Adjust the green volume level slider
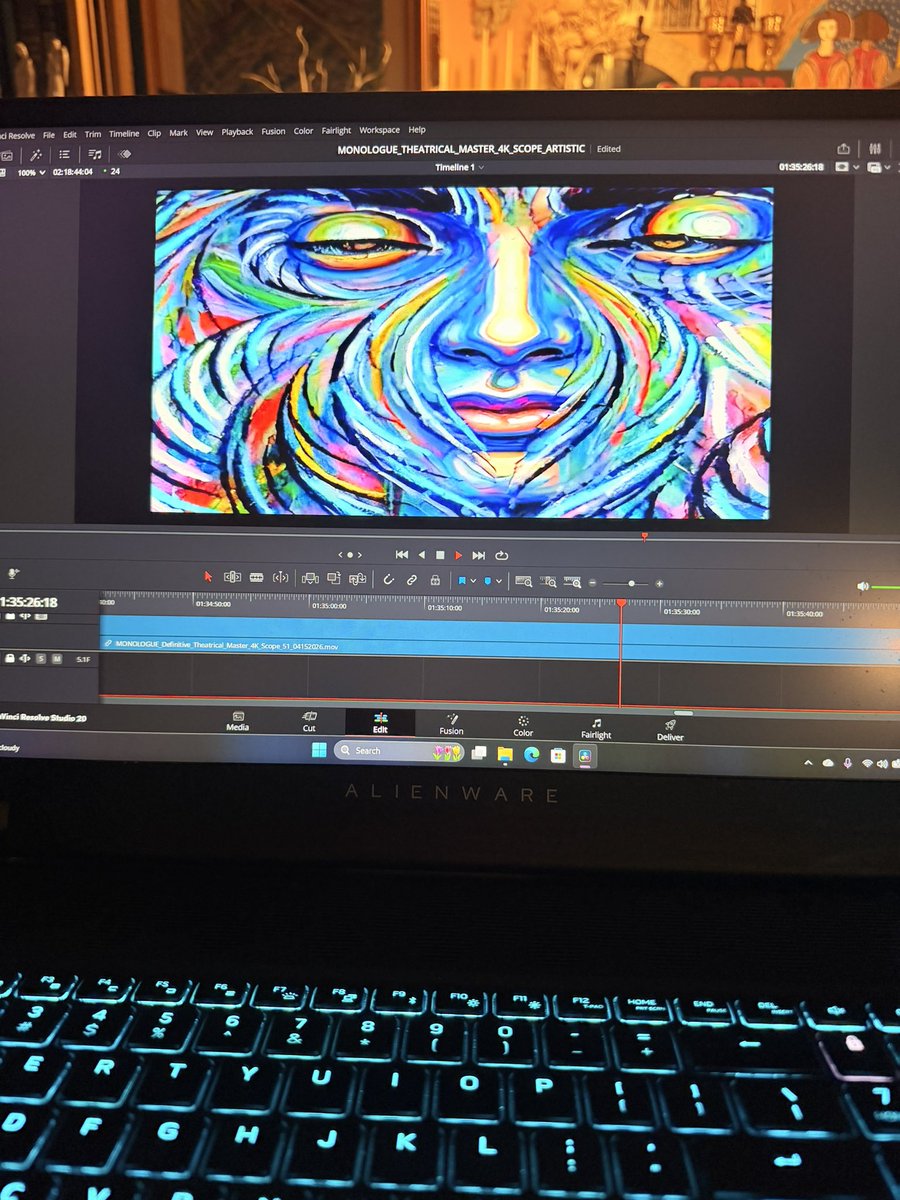Screen dimensions: 900x1200 pyautogui.click(x=886, y=588)
